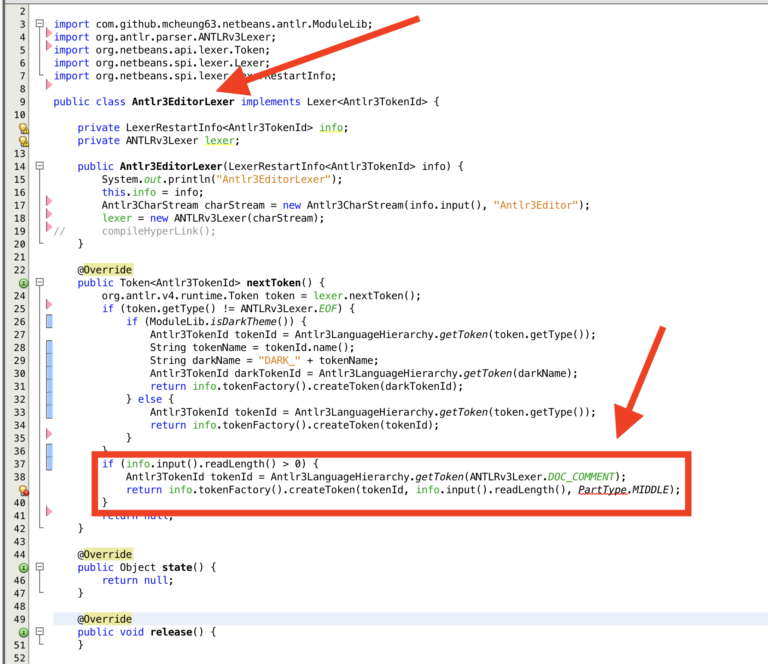
Task: Click the @Override annotation above nextToken
Action: pos(105,270)
